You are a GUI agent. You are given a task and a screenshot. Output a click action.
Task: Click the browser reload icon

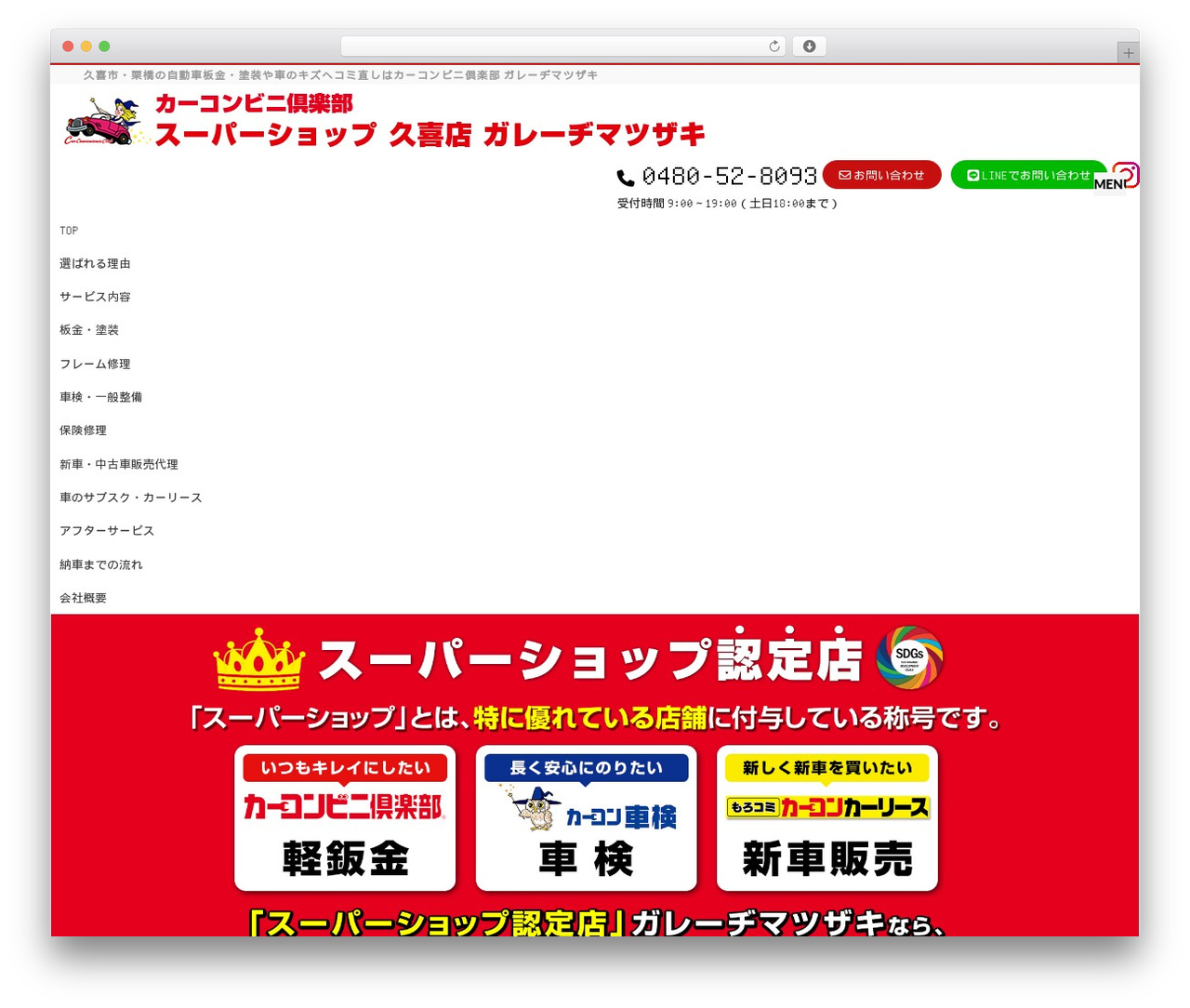tap(773, 46)
